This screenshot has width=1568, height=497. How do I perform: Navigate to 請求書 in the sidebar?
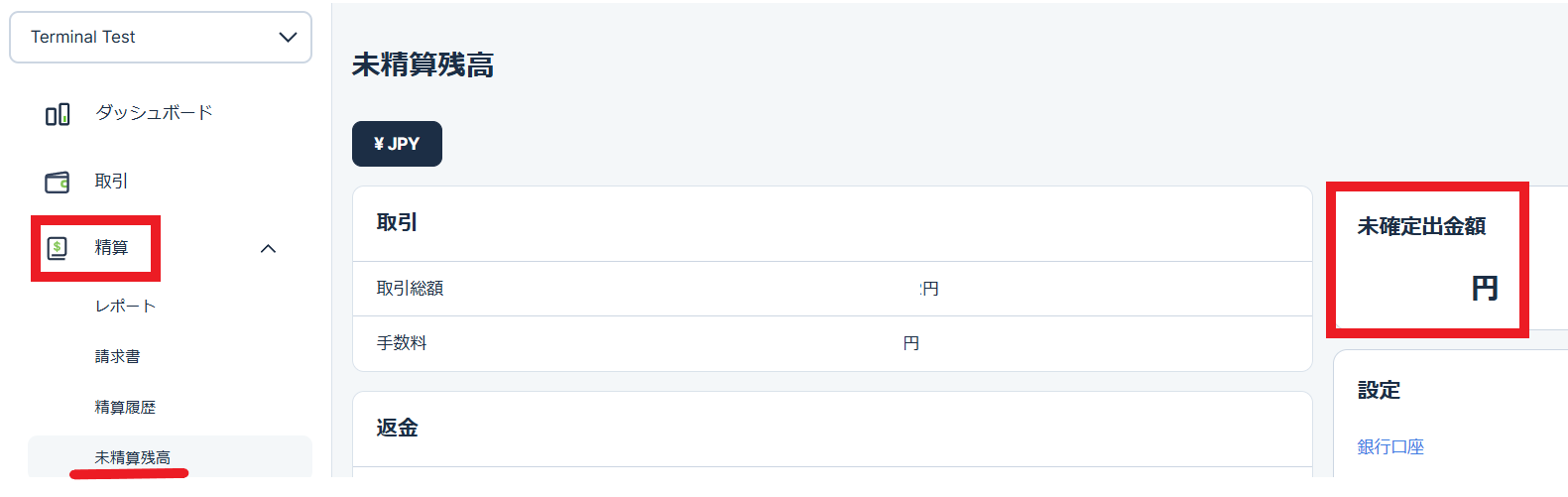tap(117, 357)
